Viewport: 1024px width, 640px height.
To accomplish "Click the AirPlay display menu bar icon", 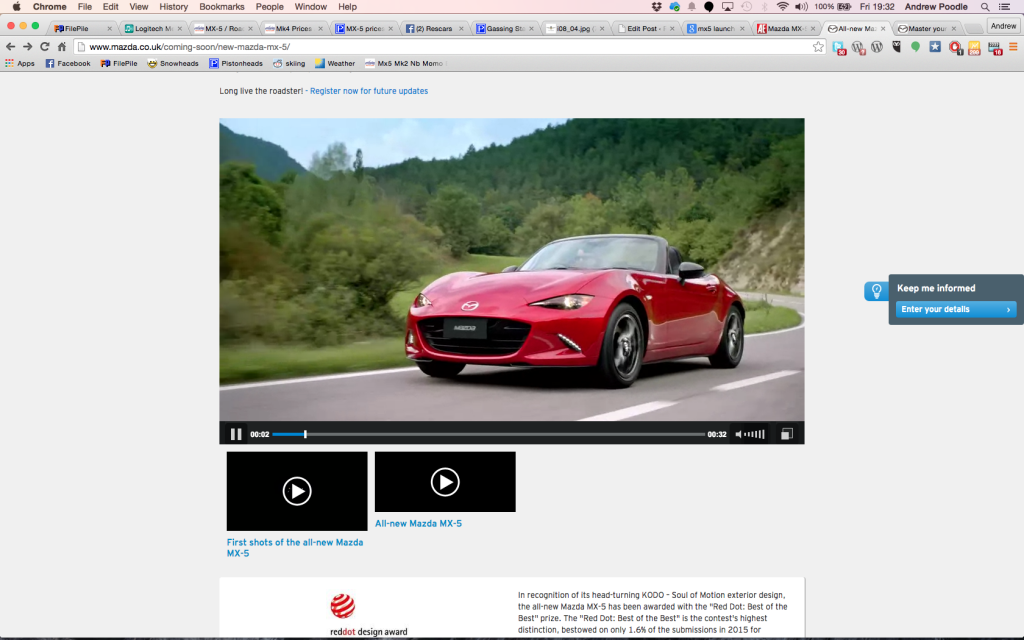I will pyautogui.click(x=727, y=7).
